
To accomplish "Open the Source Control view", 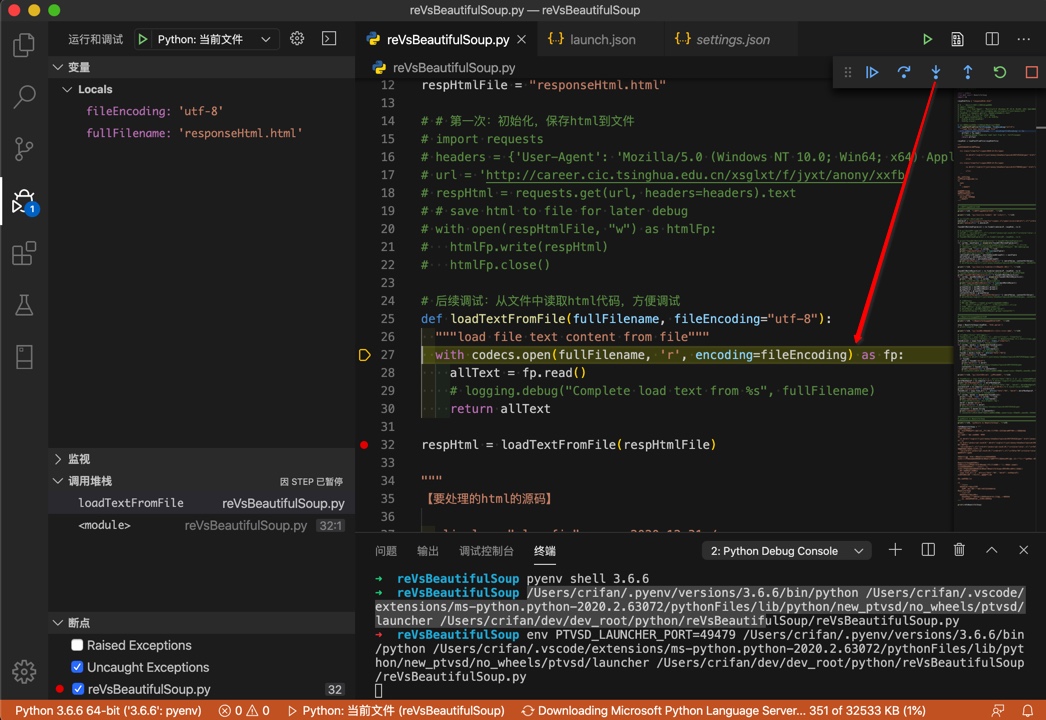I will (24, 148).
